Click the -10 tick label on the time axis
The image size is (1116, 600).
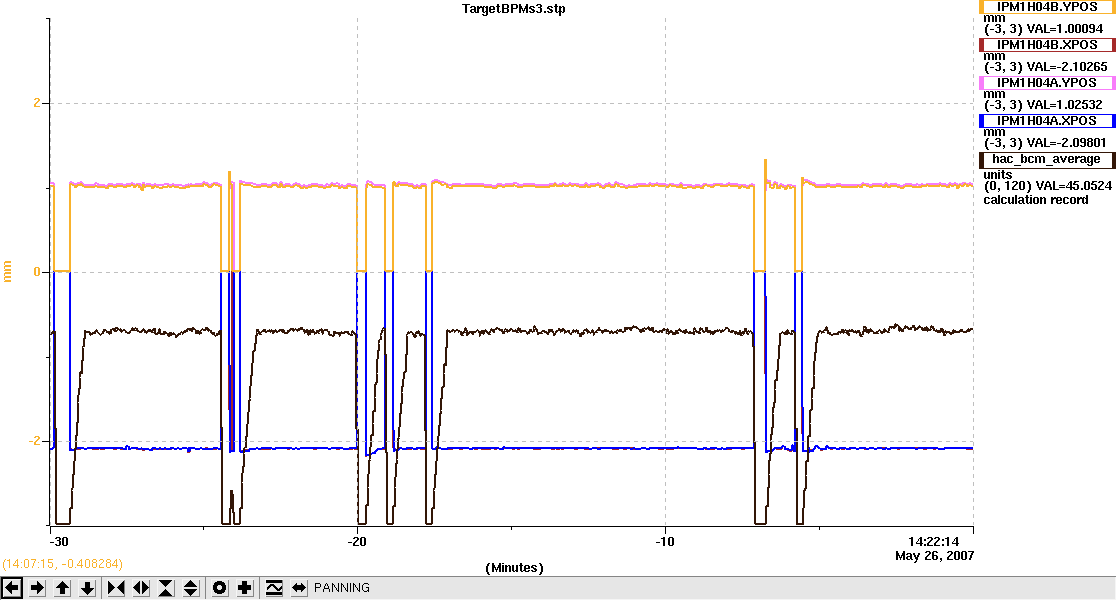click(665, 542)
